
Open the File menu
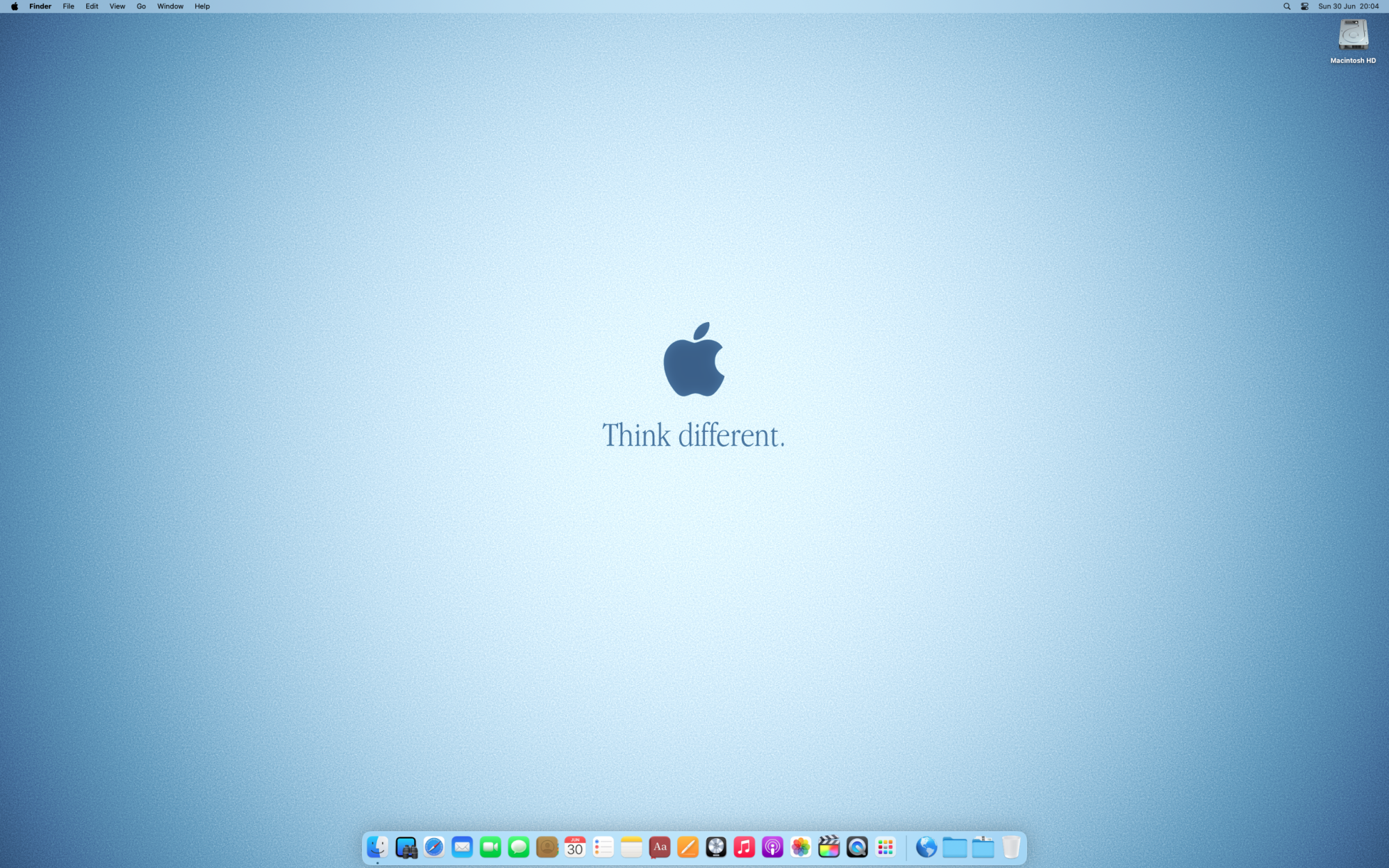pos(68,6)
